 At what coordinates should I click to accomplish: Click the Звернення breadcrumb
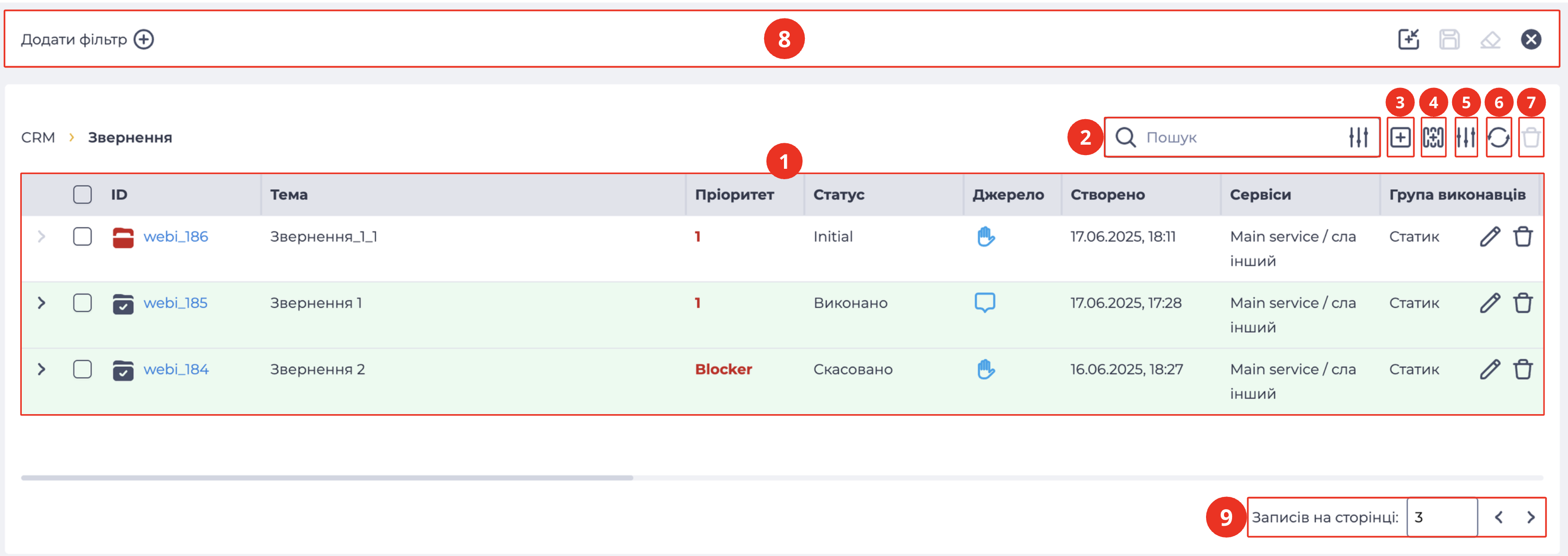130,138
